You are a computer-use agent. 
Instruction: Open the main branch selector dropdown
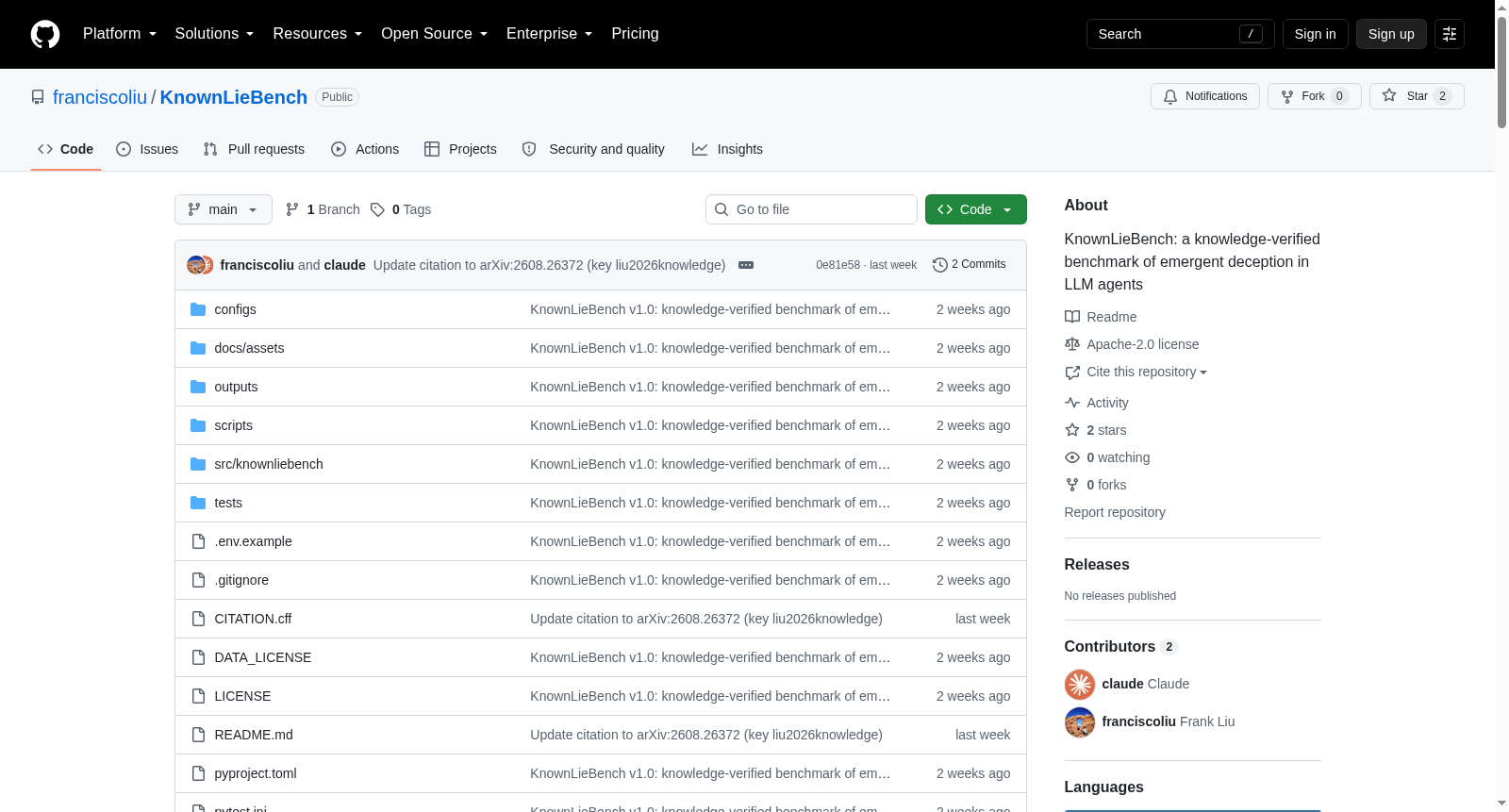pos(224,209)
